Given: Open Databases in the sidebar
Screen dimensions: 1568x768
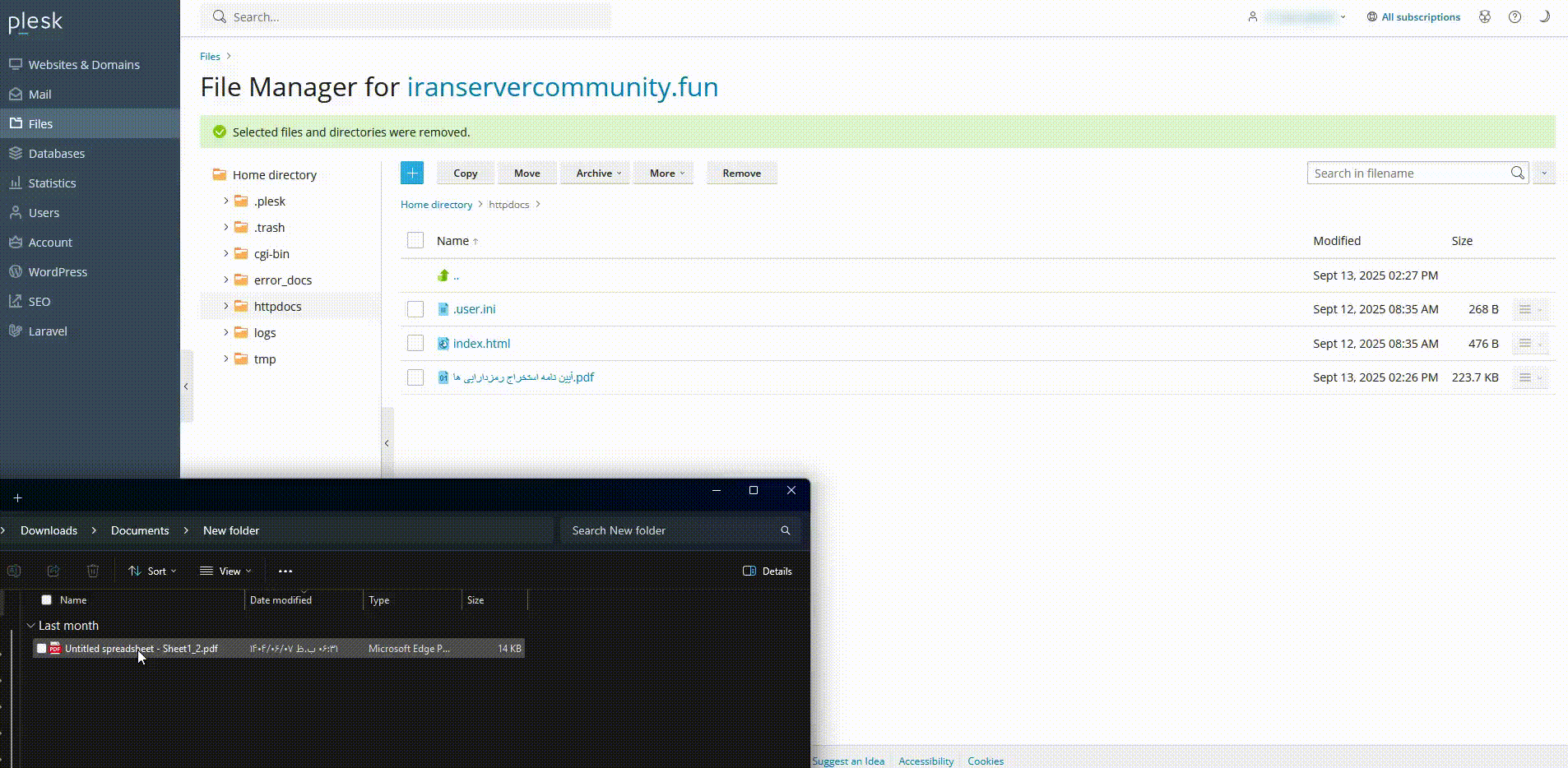Looking at the screenshot, I should [56, 154].
